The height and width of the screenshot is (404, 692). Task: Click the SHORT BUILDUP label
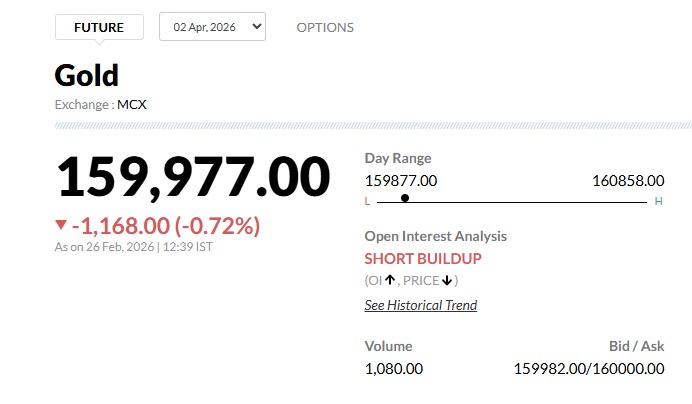click(x=423, y=259)
